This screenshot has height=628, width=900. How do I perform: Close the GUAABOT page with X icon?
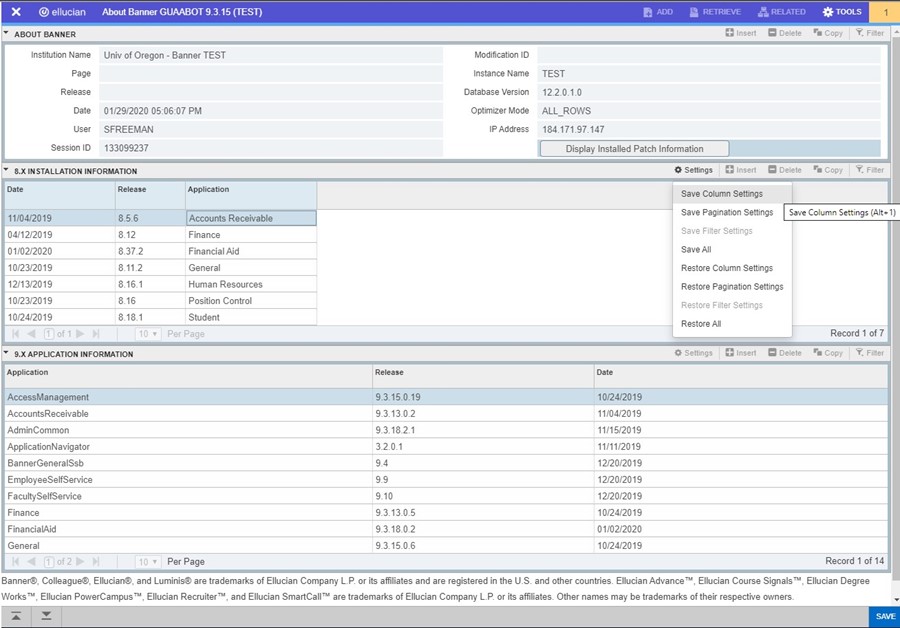(x=16, y=11)
